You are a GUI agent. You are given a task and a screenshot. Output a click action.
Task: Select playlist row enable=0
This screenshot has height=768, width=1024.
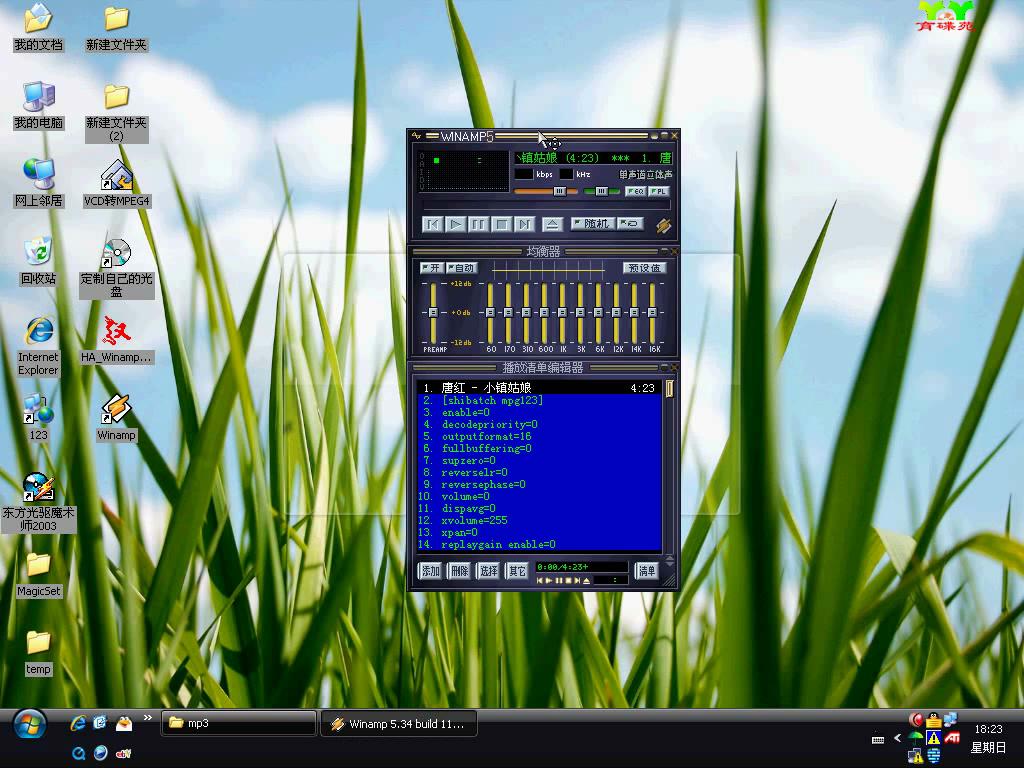[539, 412]
